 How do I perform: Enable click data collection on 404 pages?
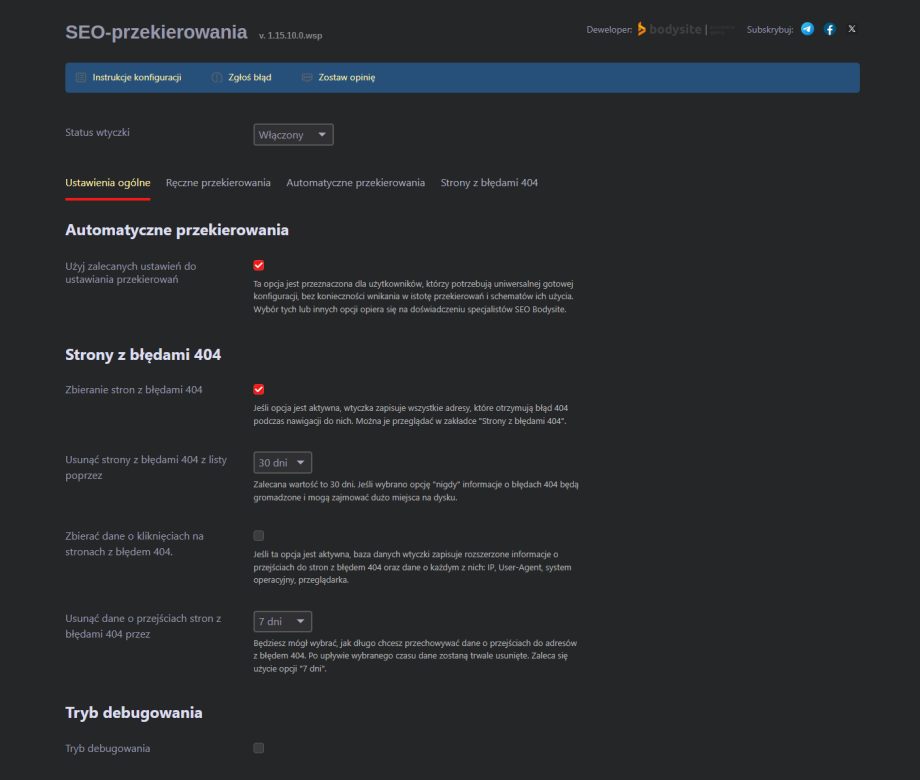259,535
